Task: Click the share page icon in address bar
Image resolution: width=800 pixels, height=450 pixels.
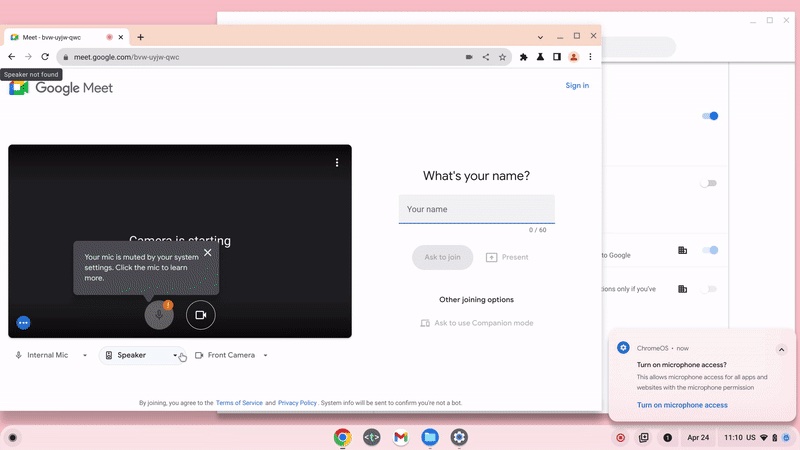Action: tap(486, 57)
